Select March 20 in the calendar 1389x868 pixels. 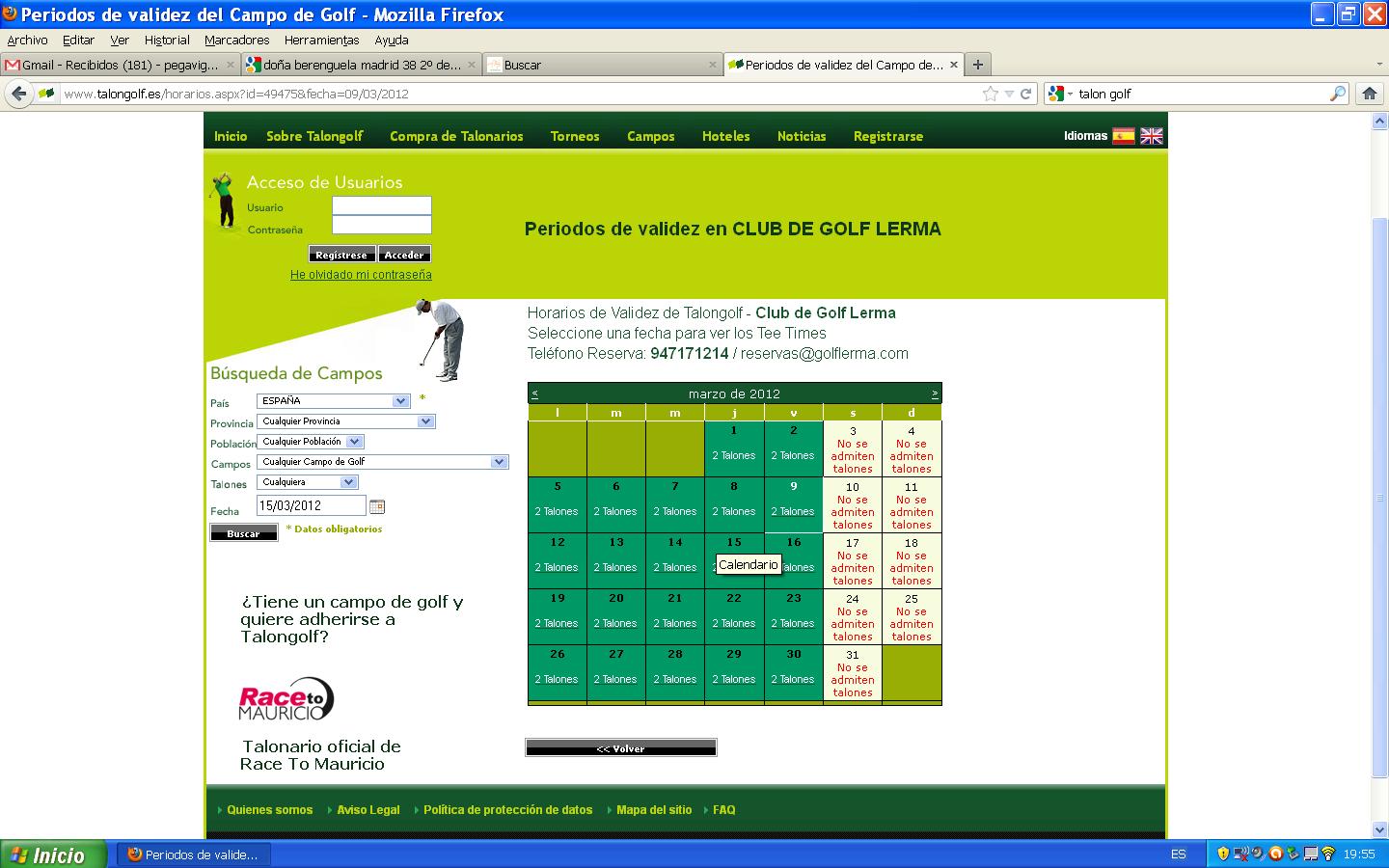[x=616, y=617]
